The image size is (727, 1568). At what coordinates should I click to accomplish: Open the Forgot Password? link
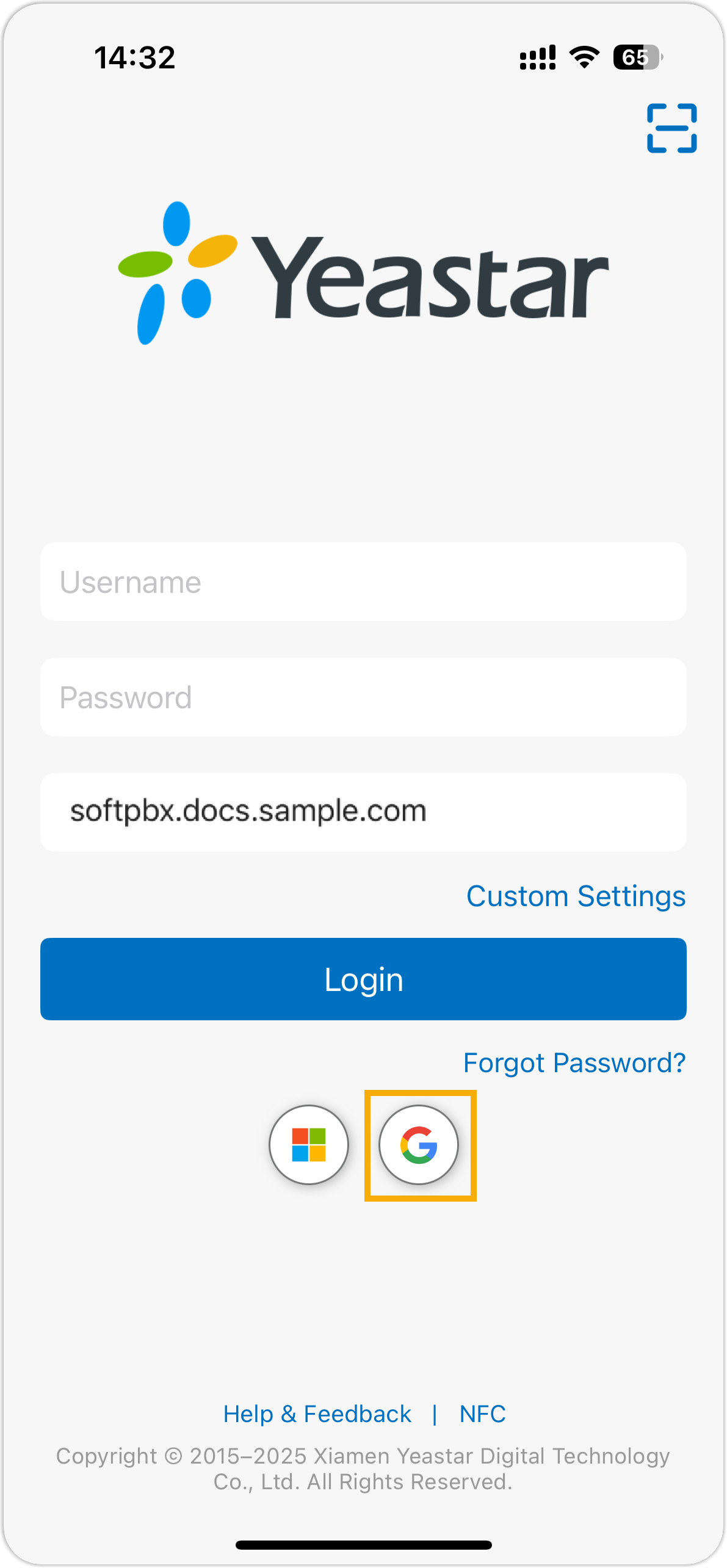574,1063
